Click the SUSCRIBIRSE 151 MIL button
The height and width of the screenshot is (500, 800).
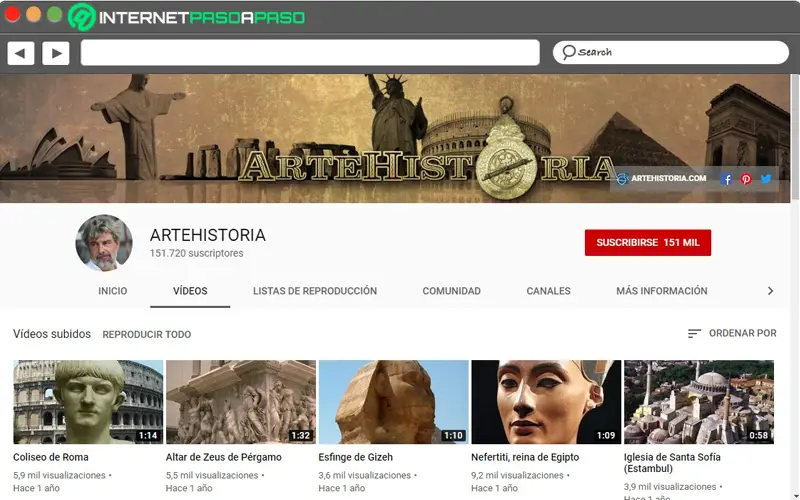click(x=647, y=242)
